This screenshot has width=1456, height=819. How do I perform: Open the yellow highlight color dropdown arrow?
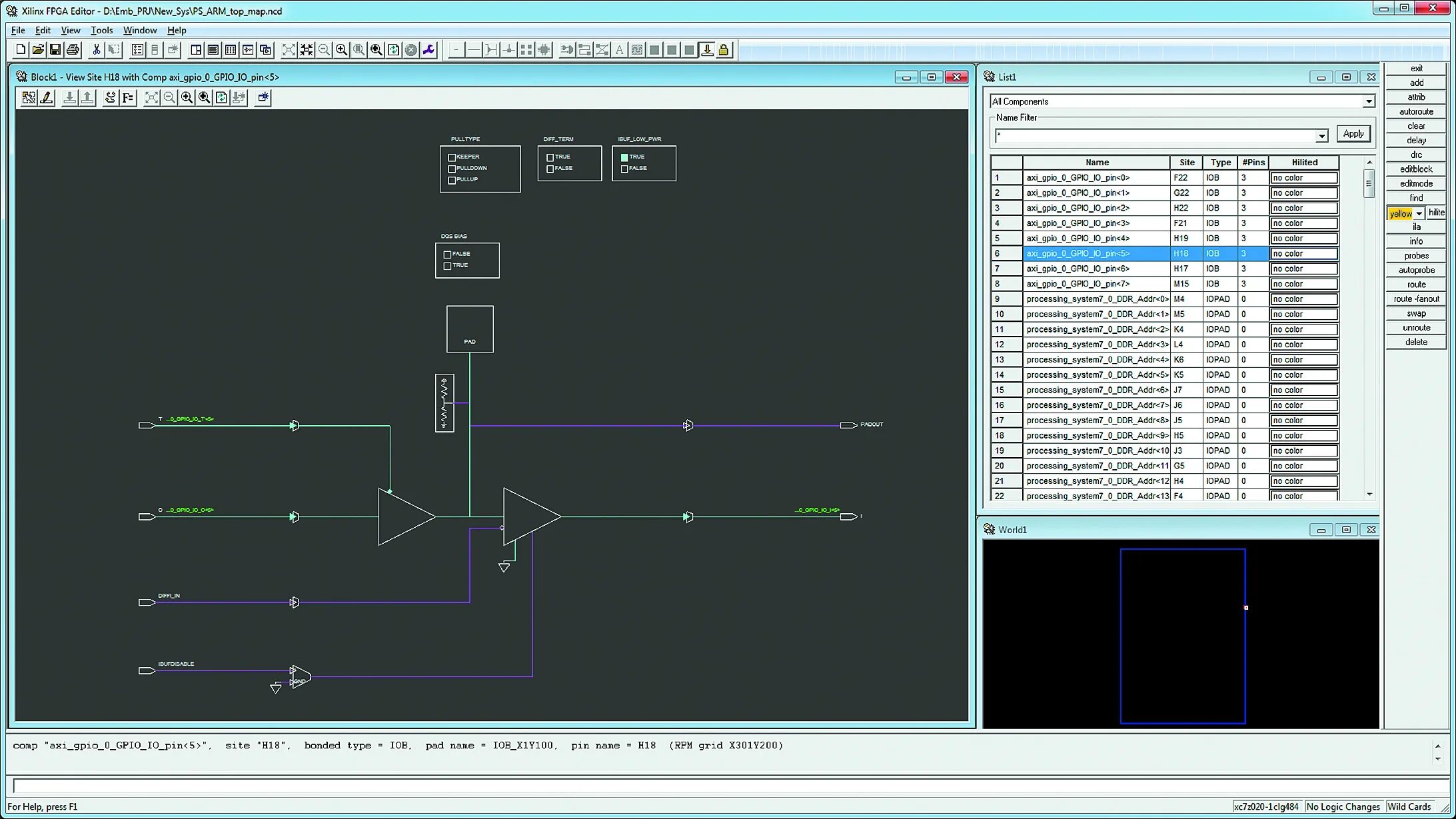pyautogui.click(x=1419, y=213)
